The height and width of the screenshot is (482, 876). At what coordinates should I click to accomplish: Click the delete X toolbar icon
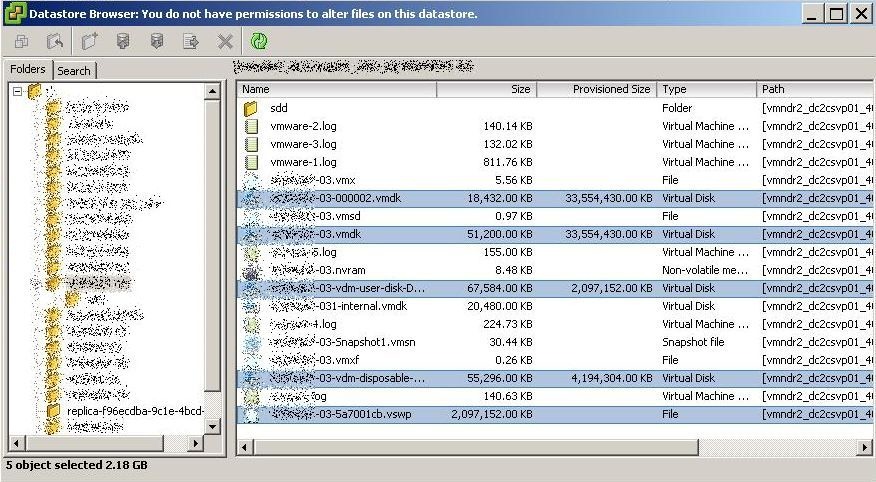click(x=225, y=41)
